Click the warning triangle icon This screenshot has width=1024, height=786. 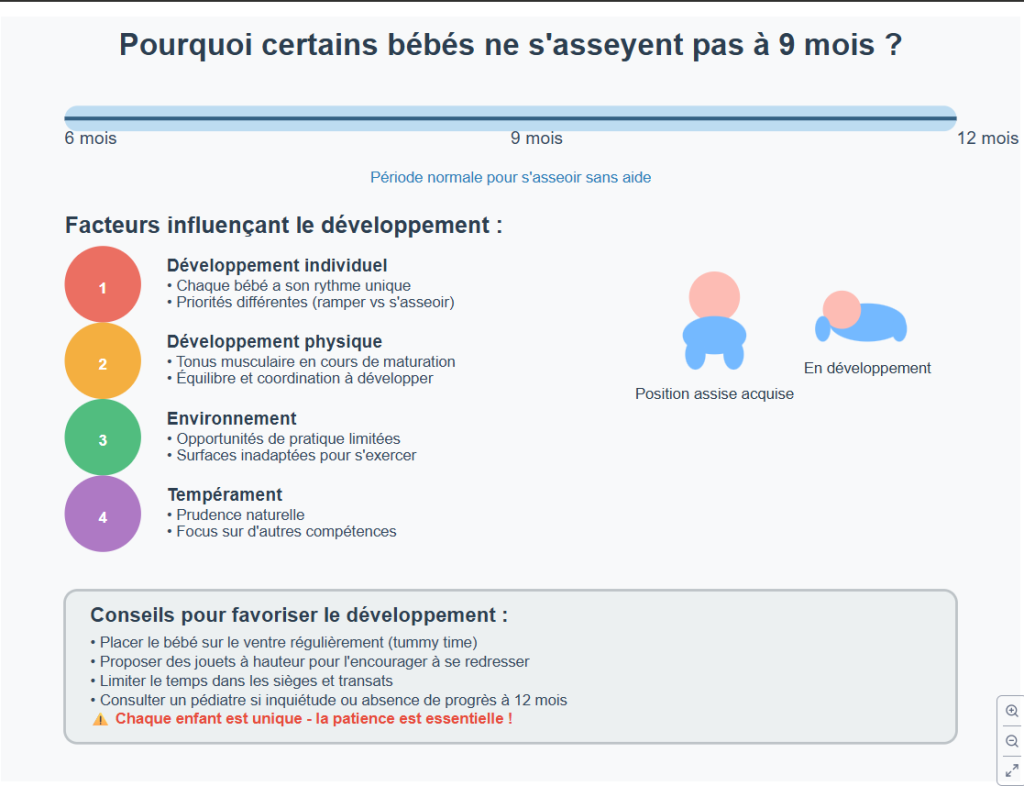pyautogui.click(x=100, y=719)
